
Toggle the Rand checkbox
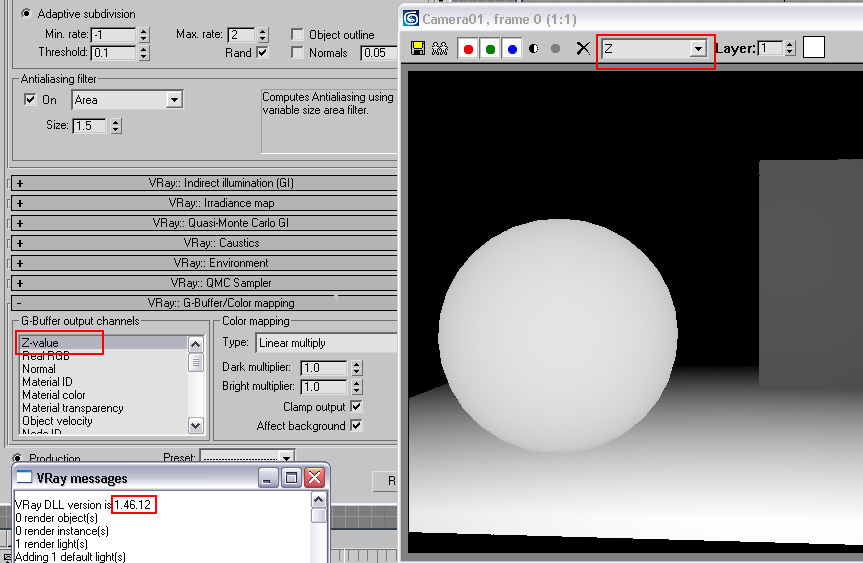(263, 53)
